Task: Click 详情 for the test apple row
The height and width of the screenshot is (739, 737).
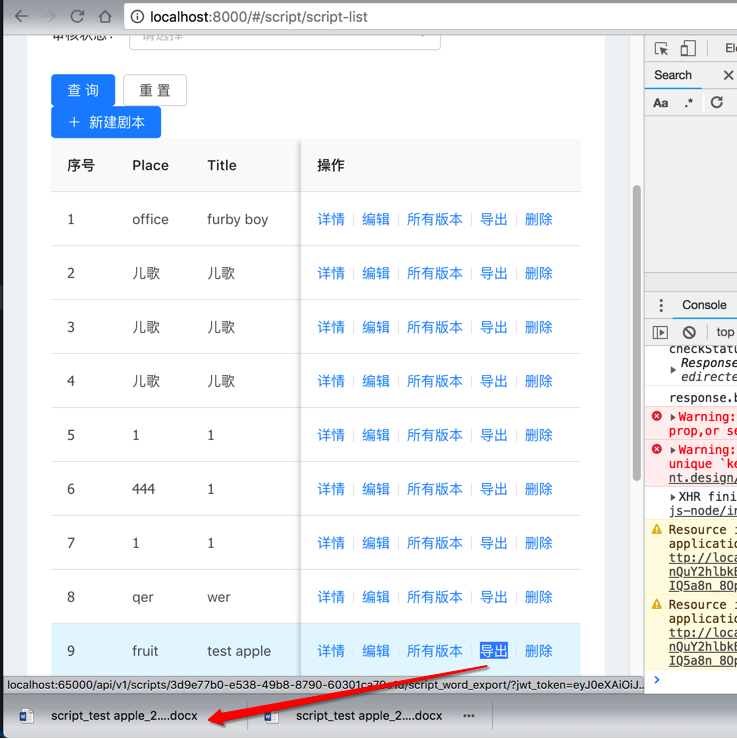Action: click(x=331, y=651)
